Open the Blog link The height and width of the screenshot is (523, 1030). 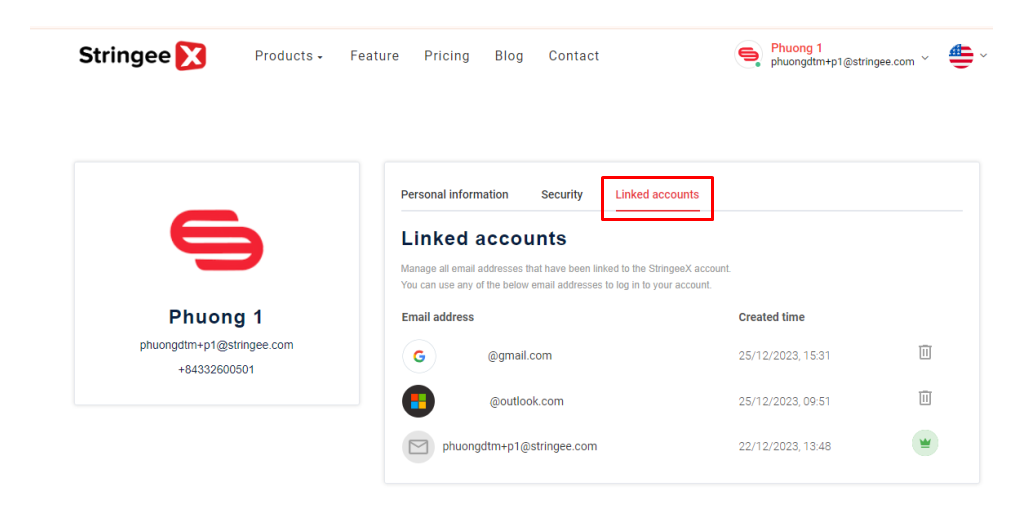(509, 56)
